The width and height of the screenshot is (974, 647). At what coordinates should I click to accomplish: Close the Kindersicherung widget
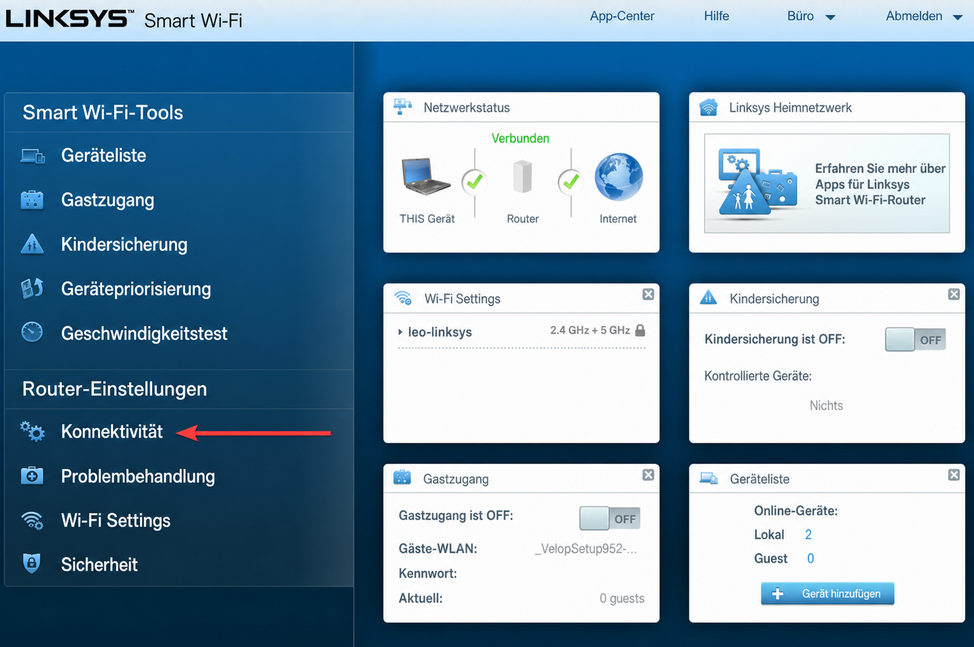coord(954,294)
